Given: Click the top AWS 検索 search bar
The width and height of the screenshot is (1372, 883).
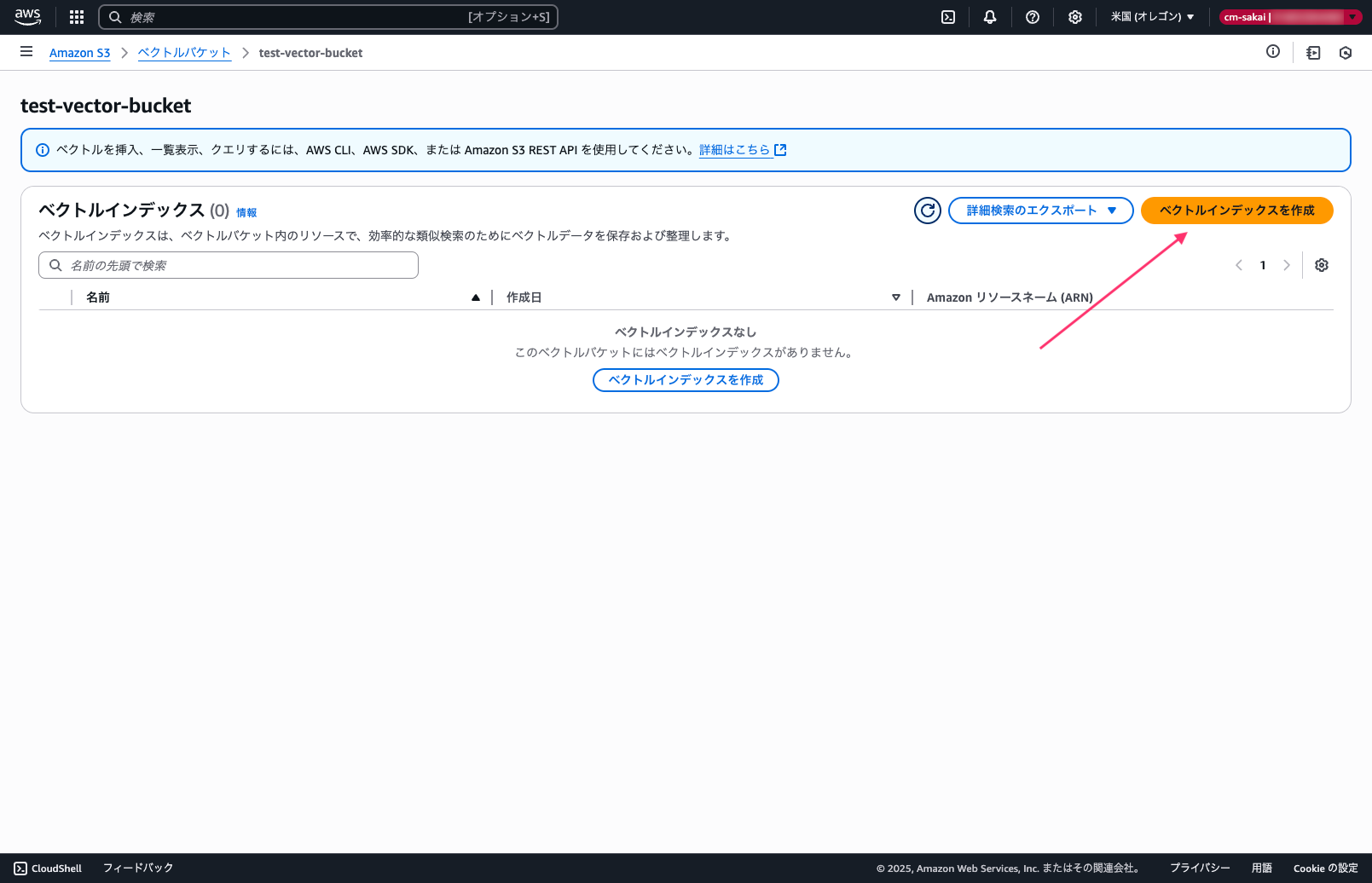Looking at the screenshot, I should pyautogui.click(x=328, y=17).
